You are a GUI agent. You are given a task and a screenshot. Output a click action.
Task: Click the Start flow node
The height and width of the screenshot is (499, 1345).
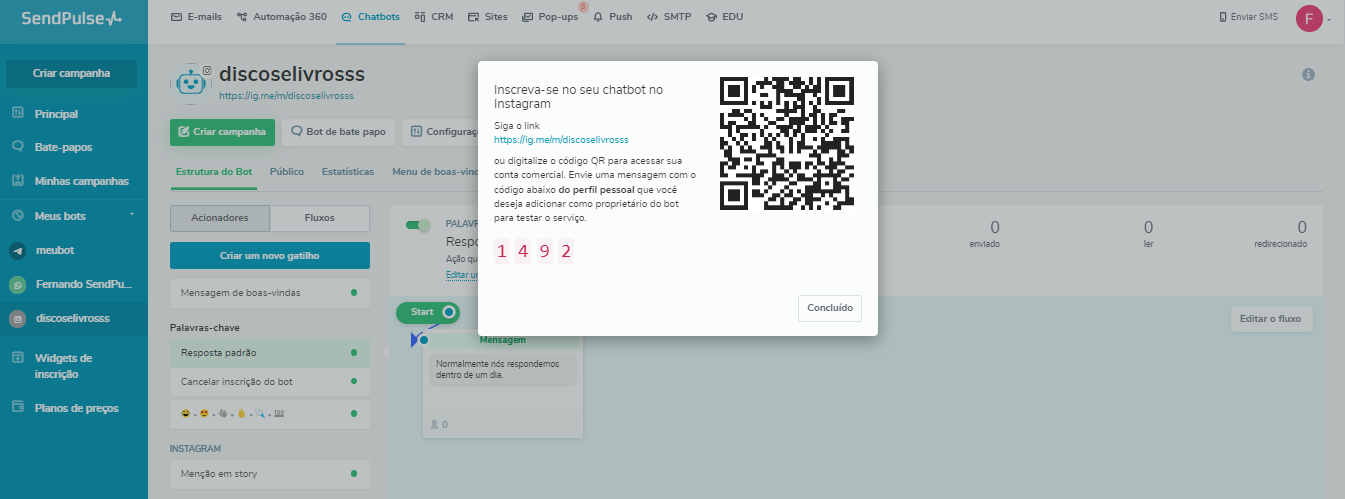(x=428, y=312)
